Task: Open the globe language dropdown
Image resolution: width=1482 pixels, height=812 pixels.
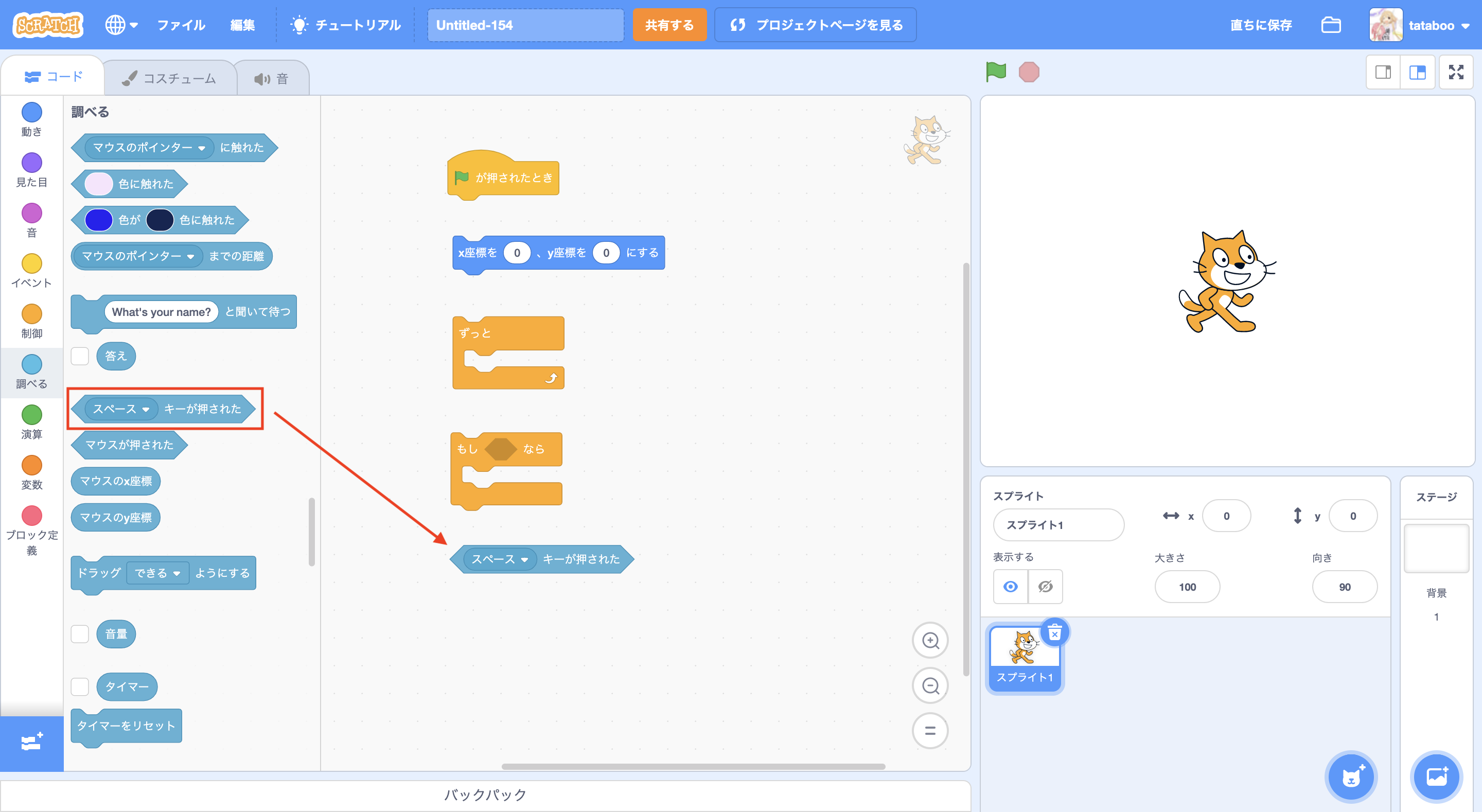Action: [x=121, y=25]
